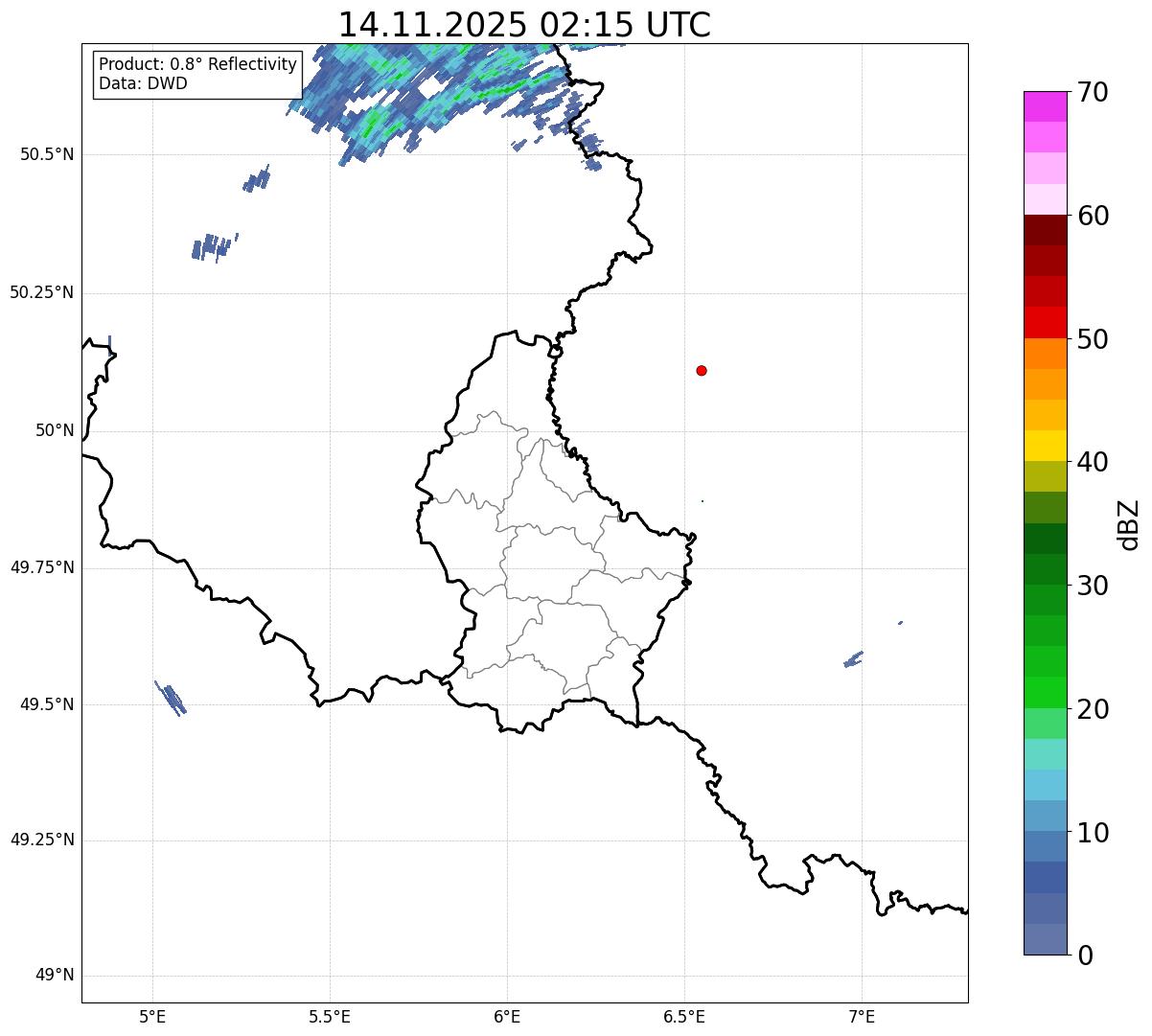Click the '6.5°E' longitude label
Image resolution: width=1152 pixels, height=1036 pixels.
684,1016
